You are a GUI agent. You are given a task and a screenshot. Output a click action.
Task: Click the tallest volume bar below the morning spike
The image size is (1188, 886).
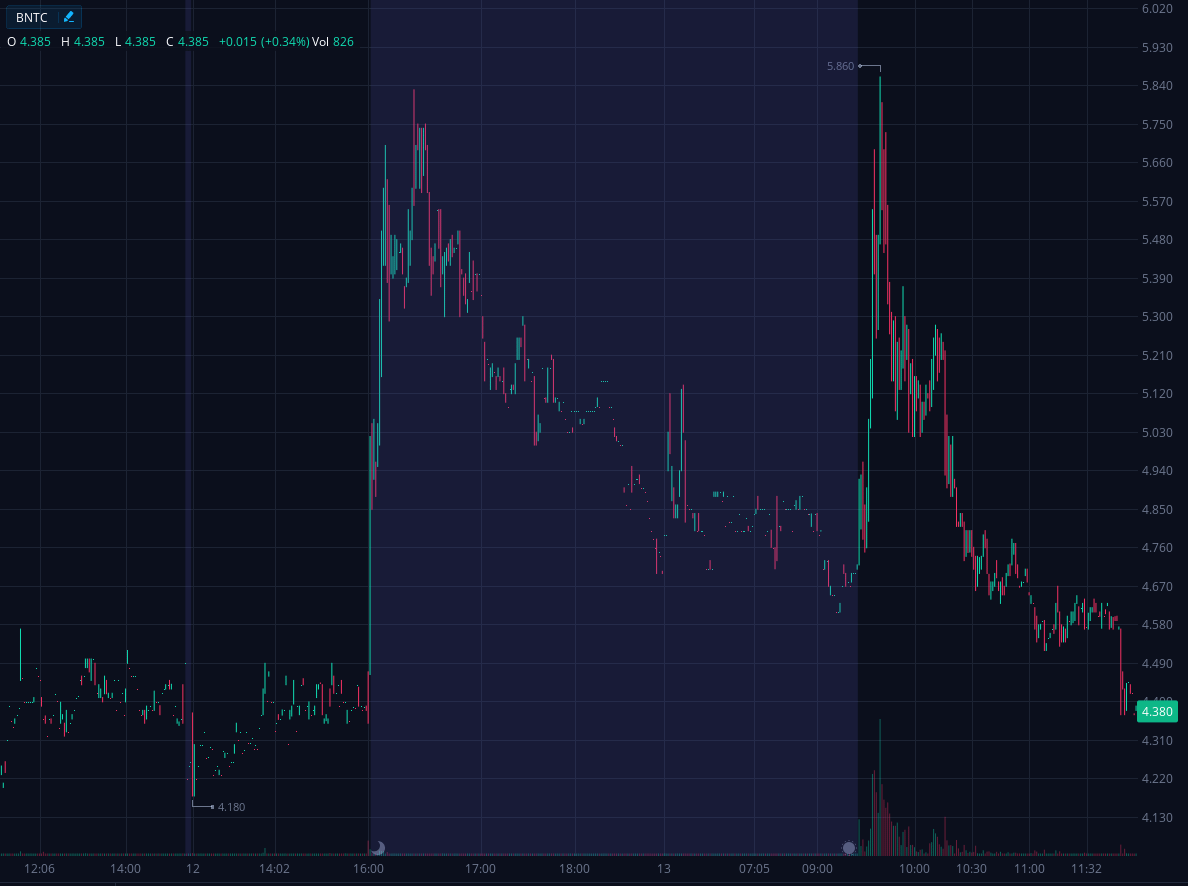coord(879,790)
